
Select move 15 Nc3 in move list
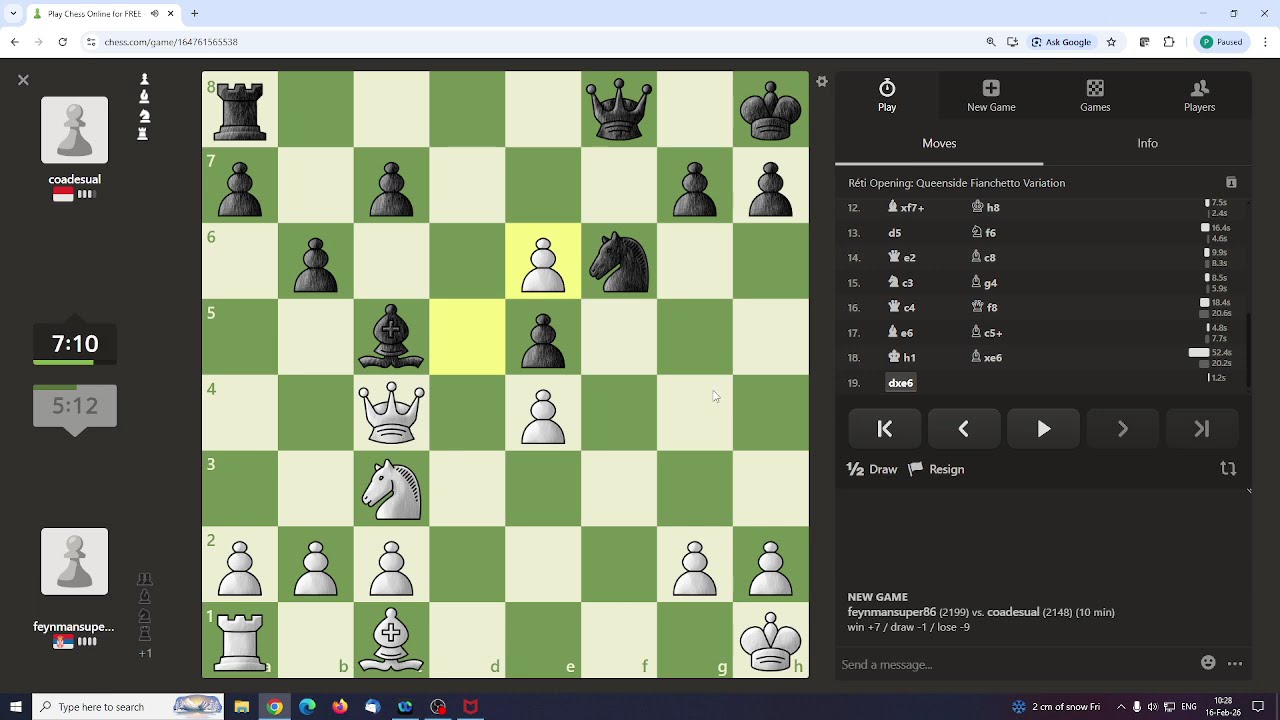click(901, 283)
